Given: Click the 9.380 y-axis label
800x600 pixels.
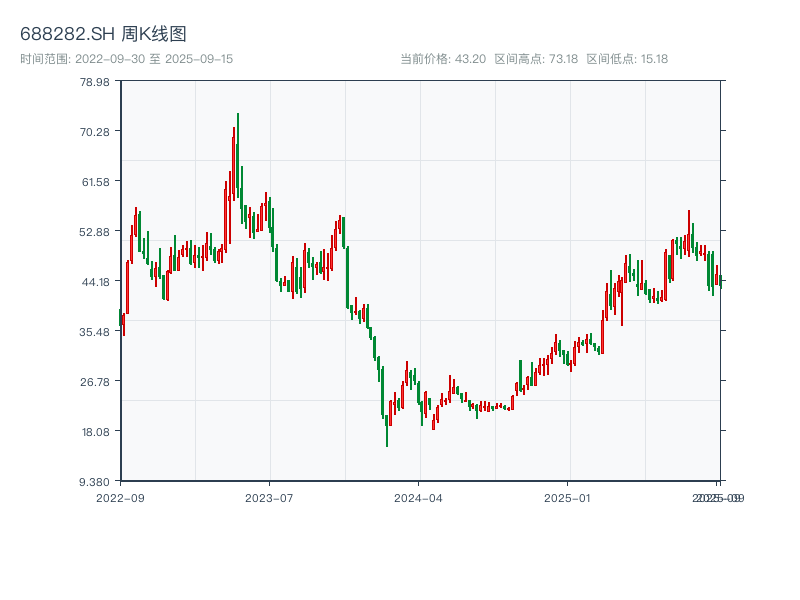Looking at the screenshot, I should coord(93,482).
